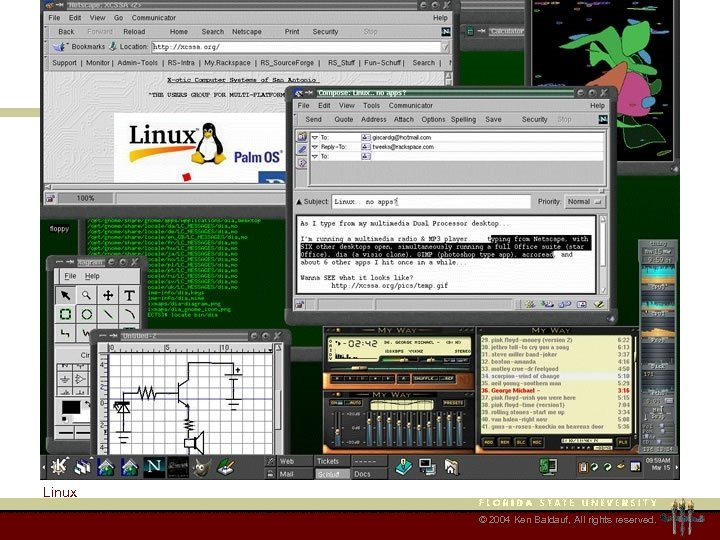The height and width of the screenshot is (540, 720).
Task: Click the song position seek bar
Action: point(402,368)
